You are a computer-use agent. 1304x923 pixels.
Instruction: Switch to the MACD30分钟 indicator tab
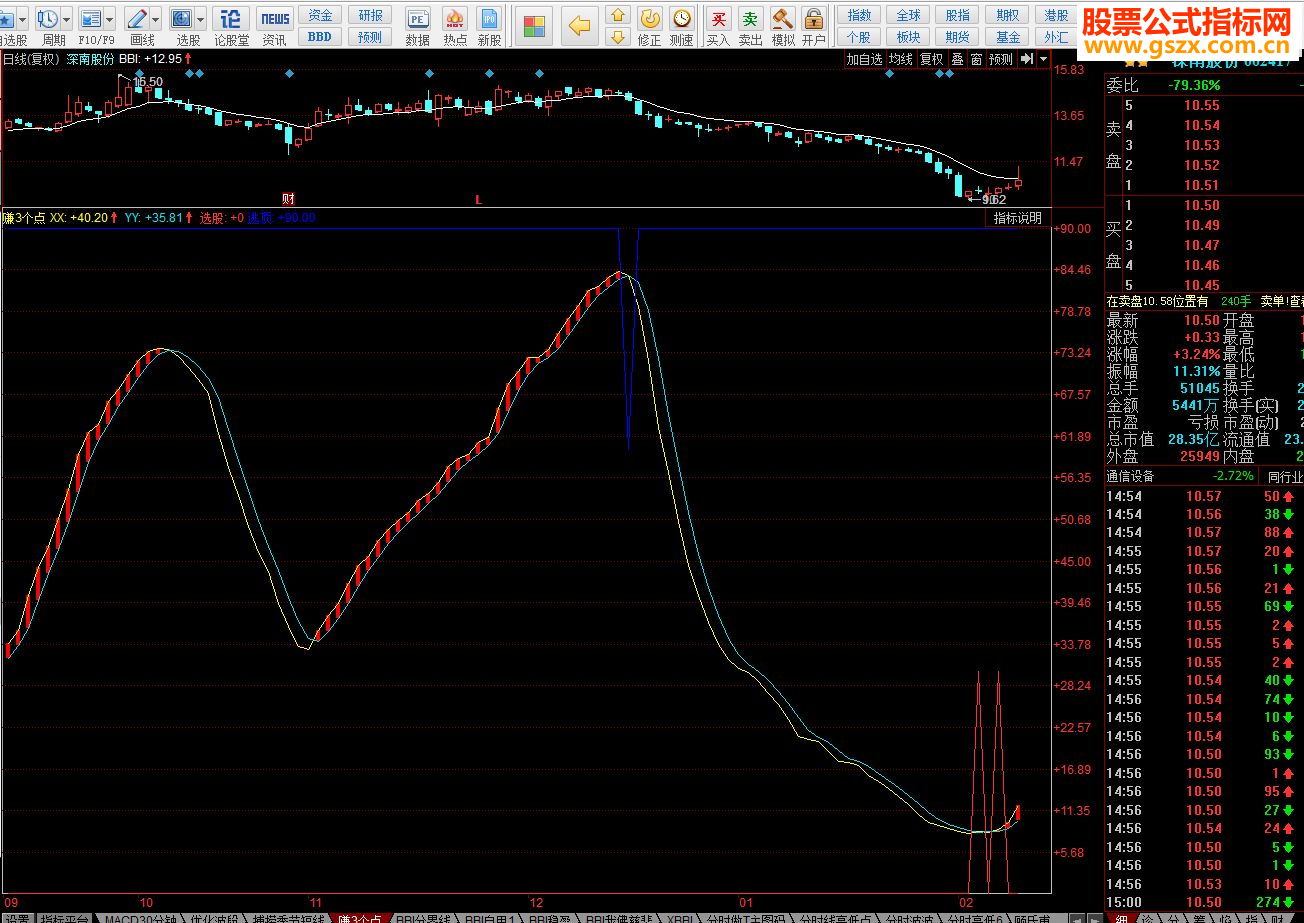[x=141, y=917]
